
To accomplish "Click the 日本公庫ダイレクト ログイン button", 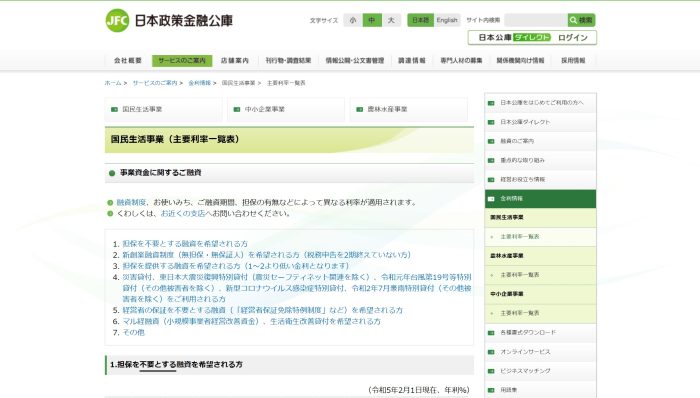I will pyautogui.click(x=532, y=38).
